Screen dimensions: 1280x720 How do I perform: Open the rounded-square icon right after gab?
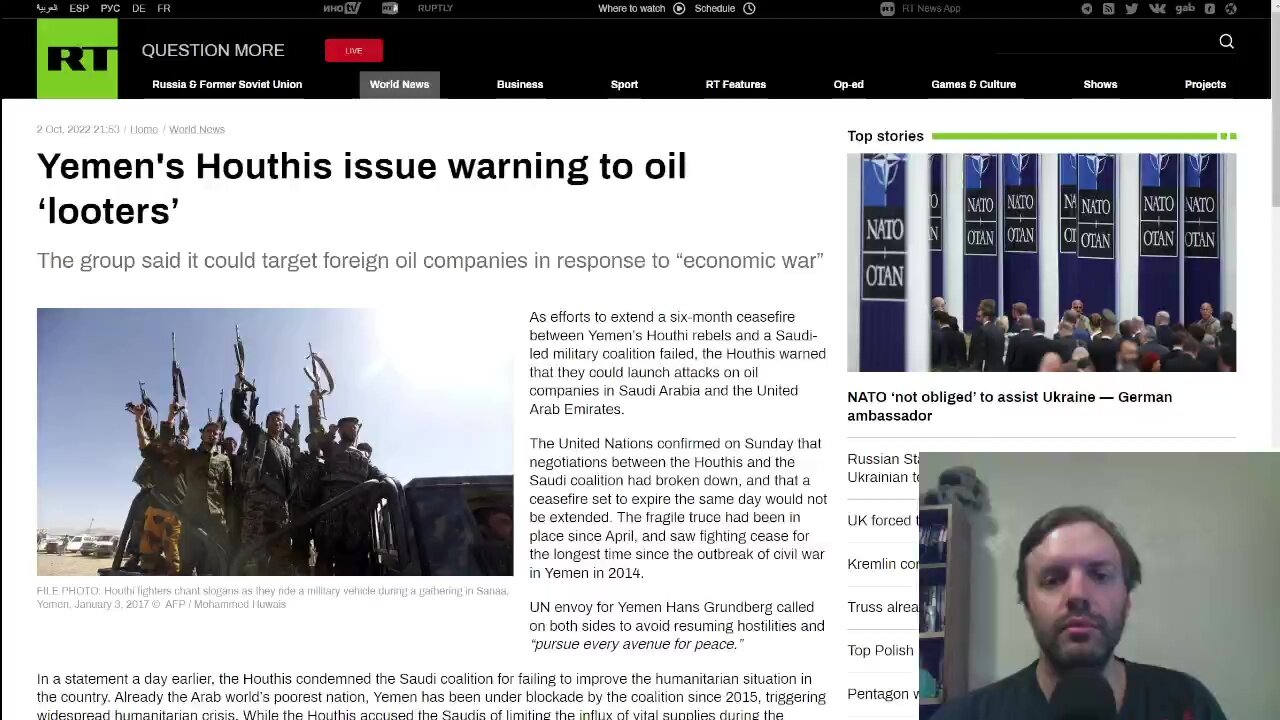(1209, 9)
